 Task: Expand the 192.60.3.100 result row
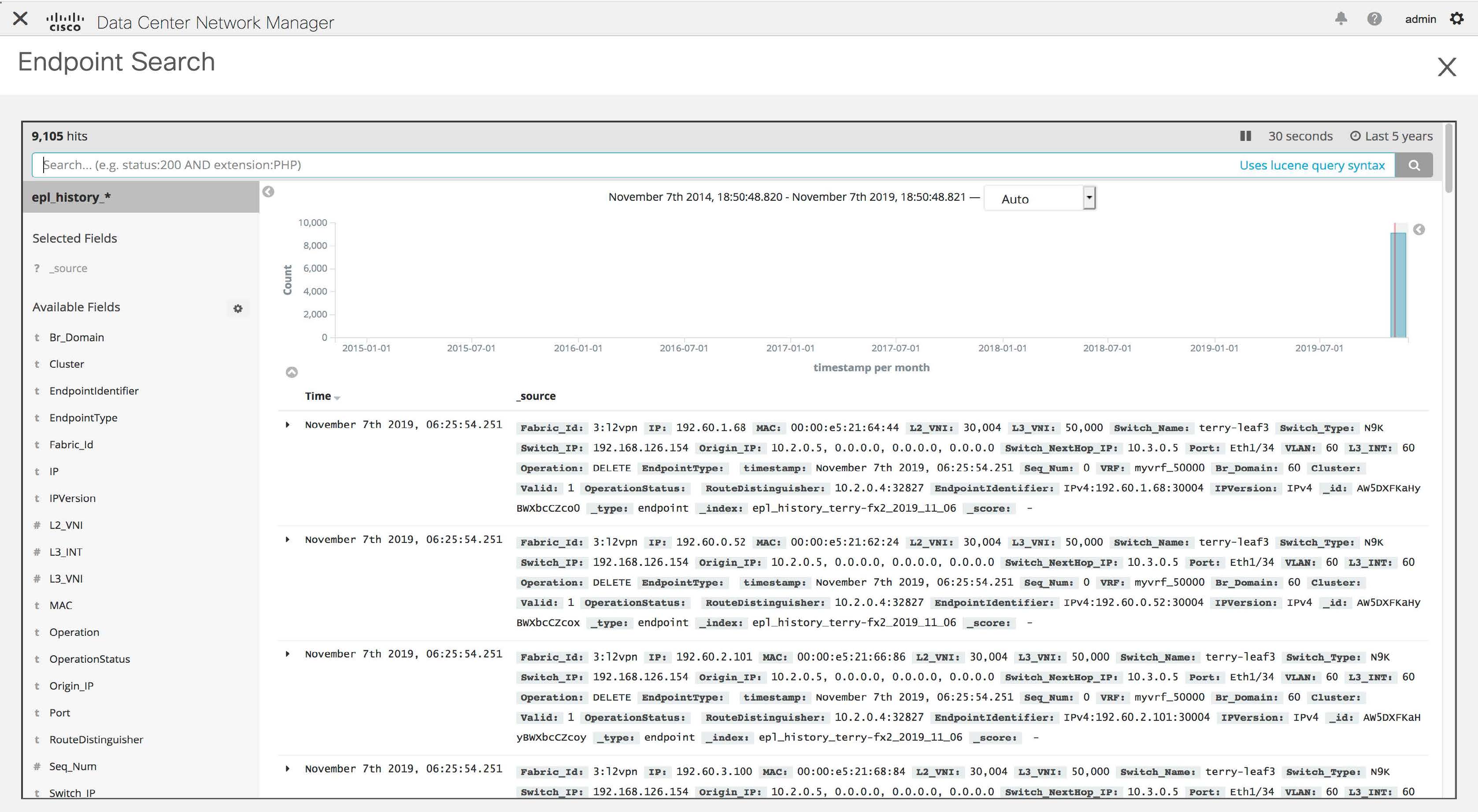[x=288, y=769]
